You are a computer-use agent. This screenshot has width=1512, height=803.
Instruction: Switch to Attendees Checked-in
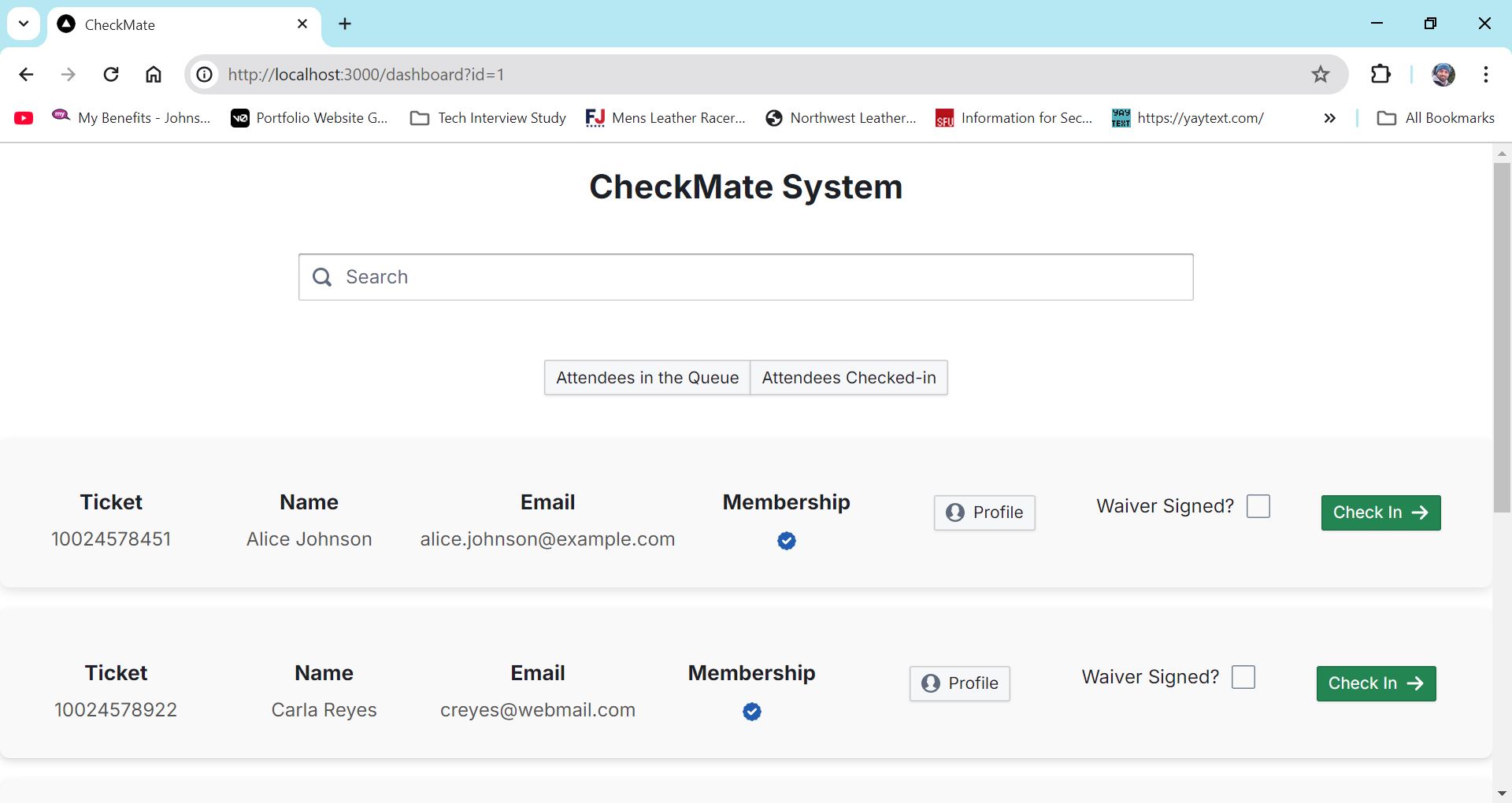(849, 378)
